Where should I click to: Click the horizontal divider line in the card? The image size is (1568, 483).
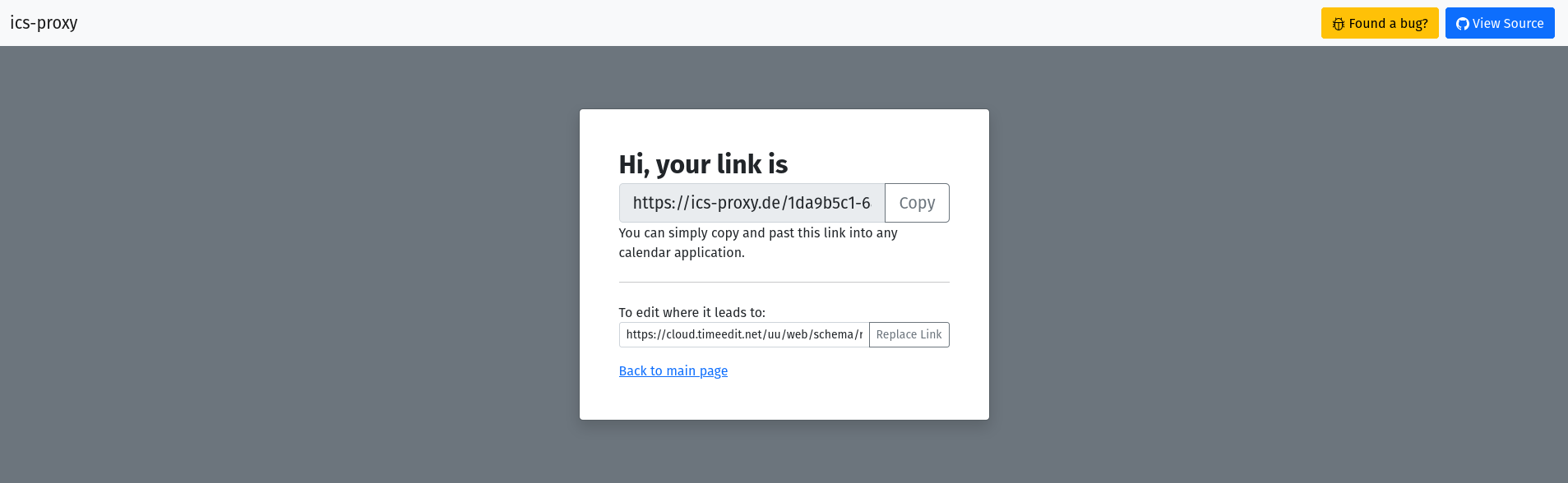pos(784,282)
